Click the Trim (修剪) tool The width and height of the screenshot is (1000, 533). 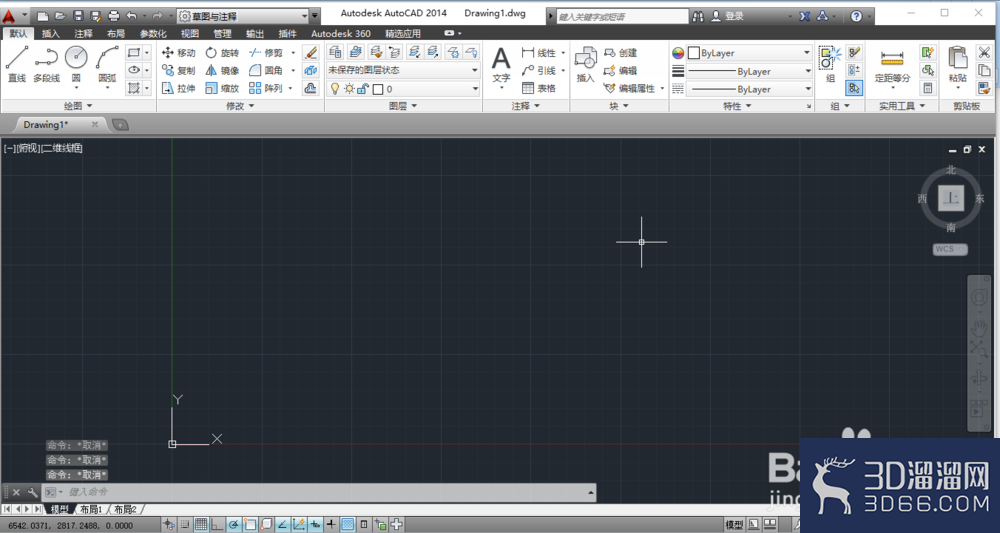pyautogui.click(x=266, y=53)
